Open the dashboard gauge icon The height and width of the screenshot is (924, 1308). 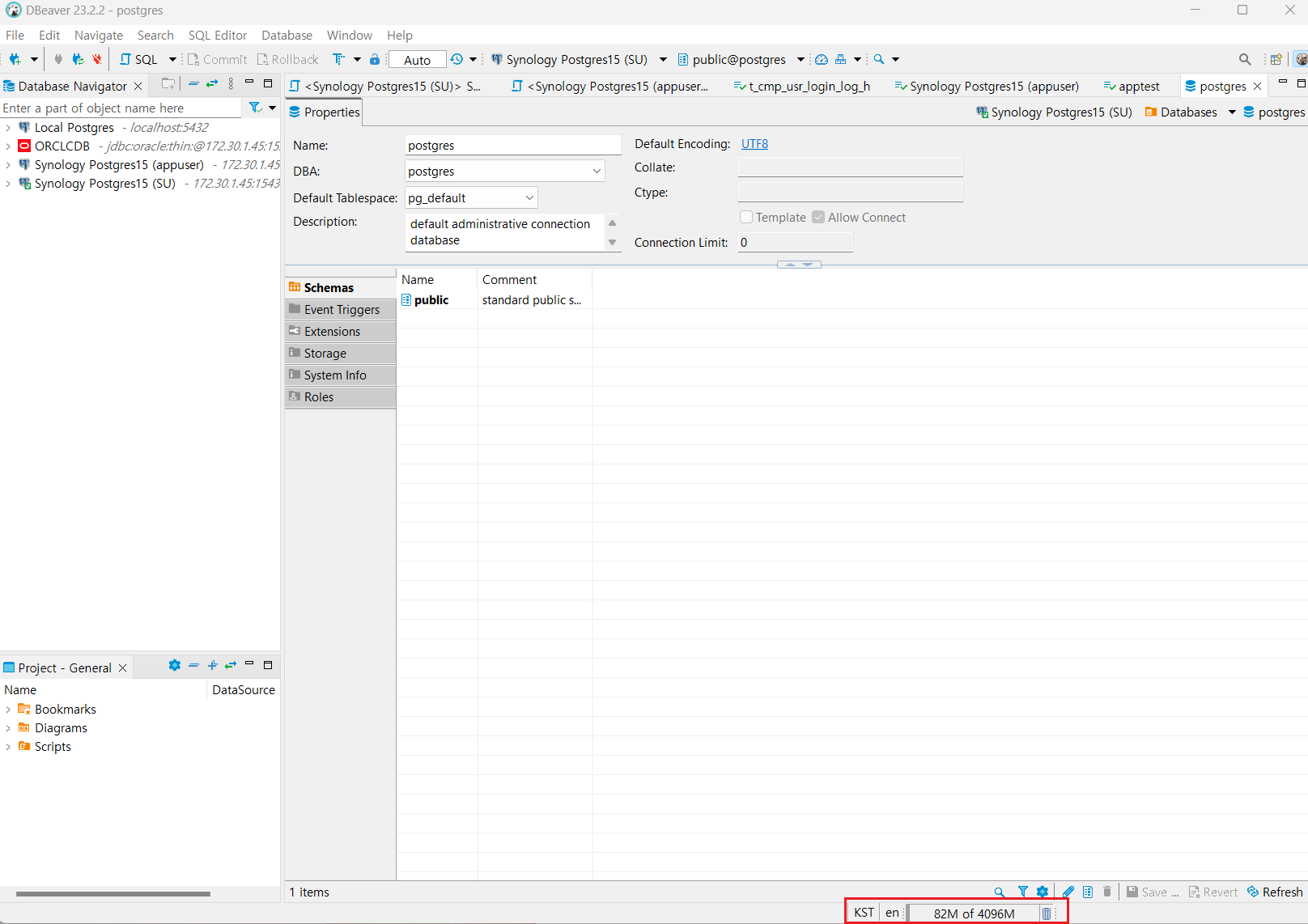pyautogui.click(x=822, y=59)
